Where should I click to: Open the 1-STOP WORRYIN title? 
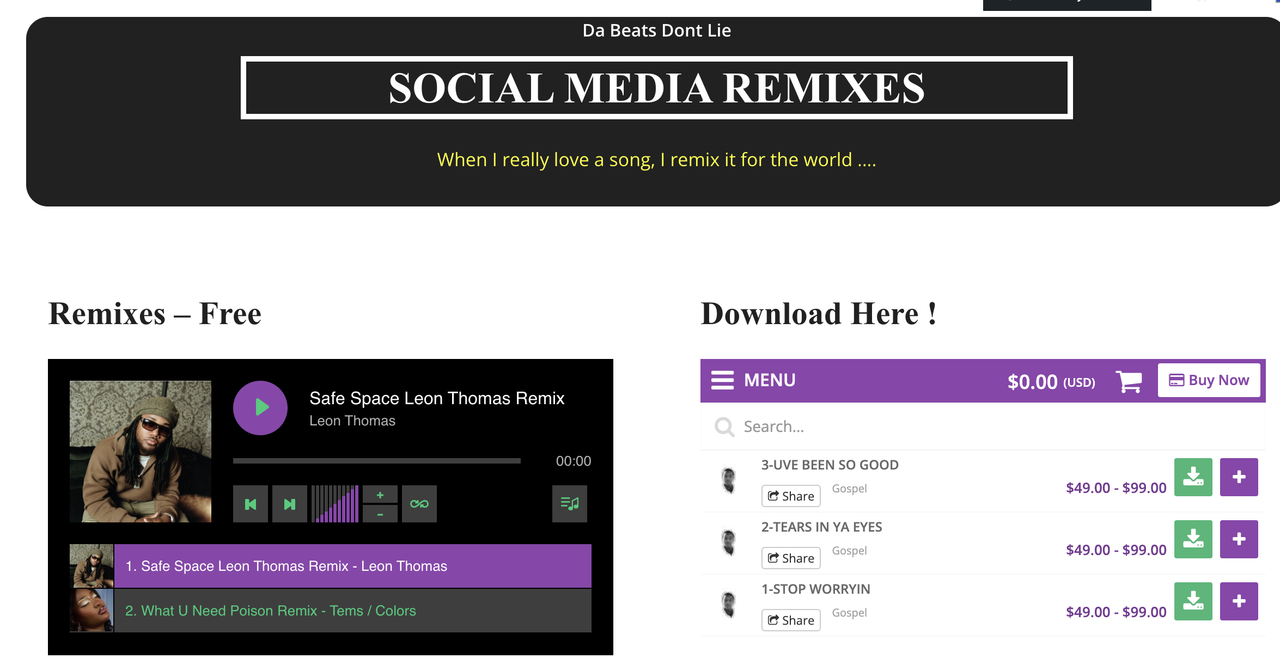click(816, 589)
